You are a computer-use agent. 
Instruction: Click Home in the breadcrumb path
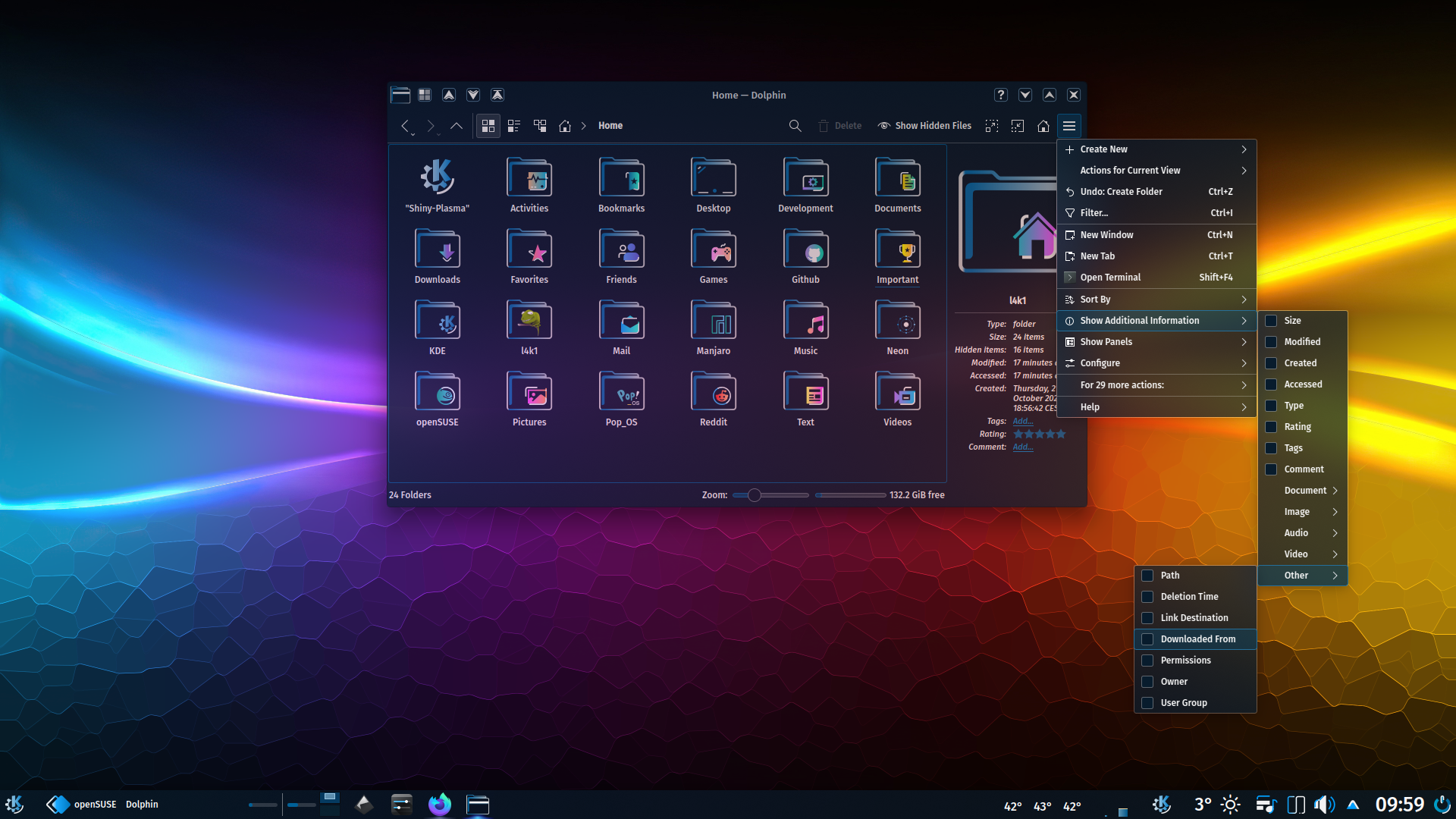coord(610,126)
